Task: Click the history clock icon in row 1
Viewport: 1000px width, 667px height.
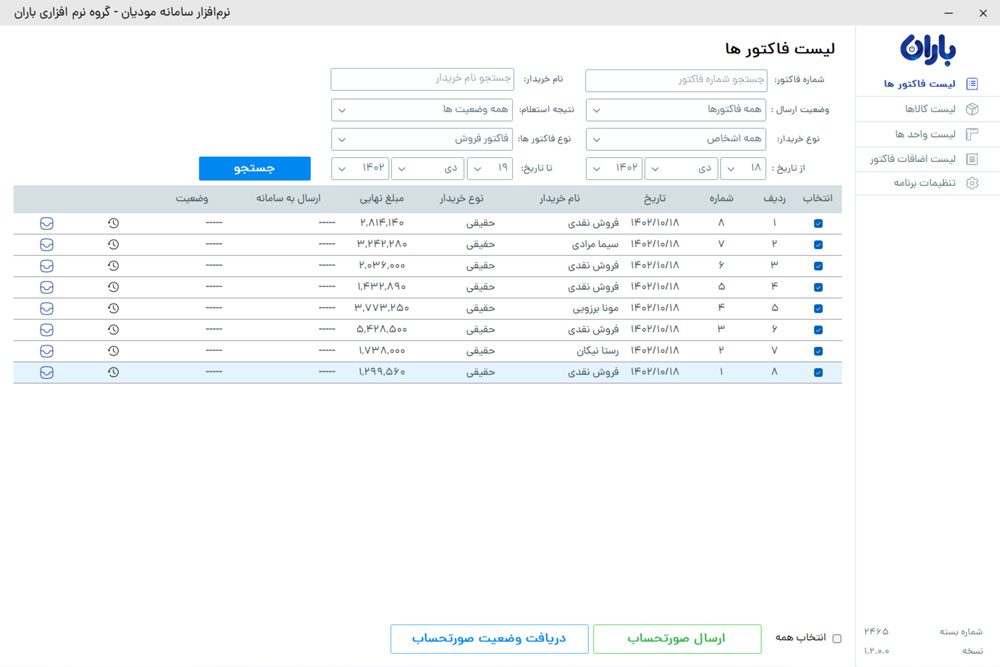Action: click(x=113, y=223)
